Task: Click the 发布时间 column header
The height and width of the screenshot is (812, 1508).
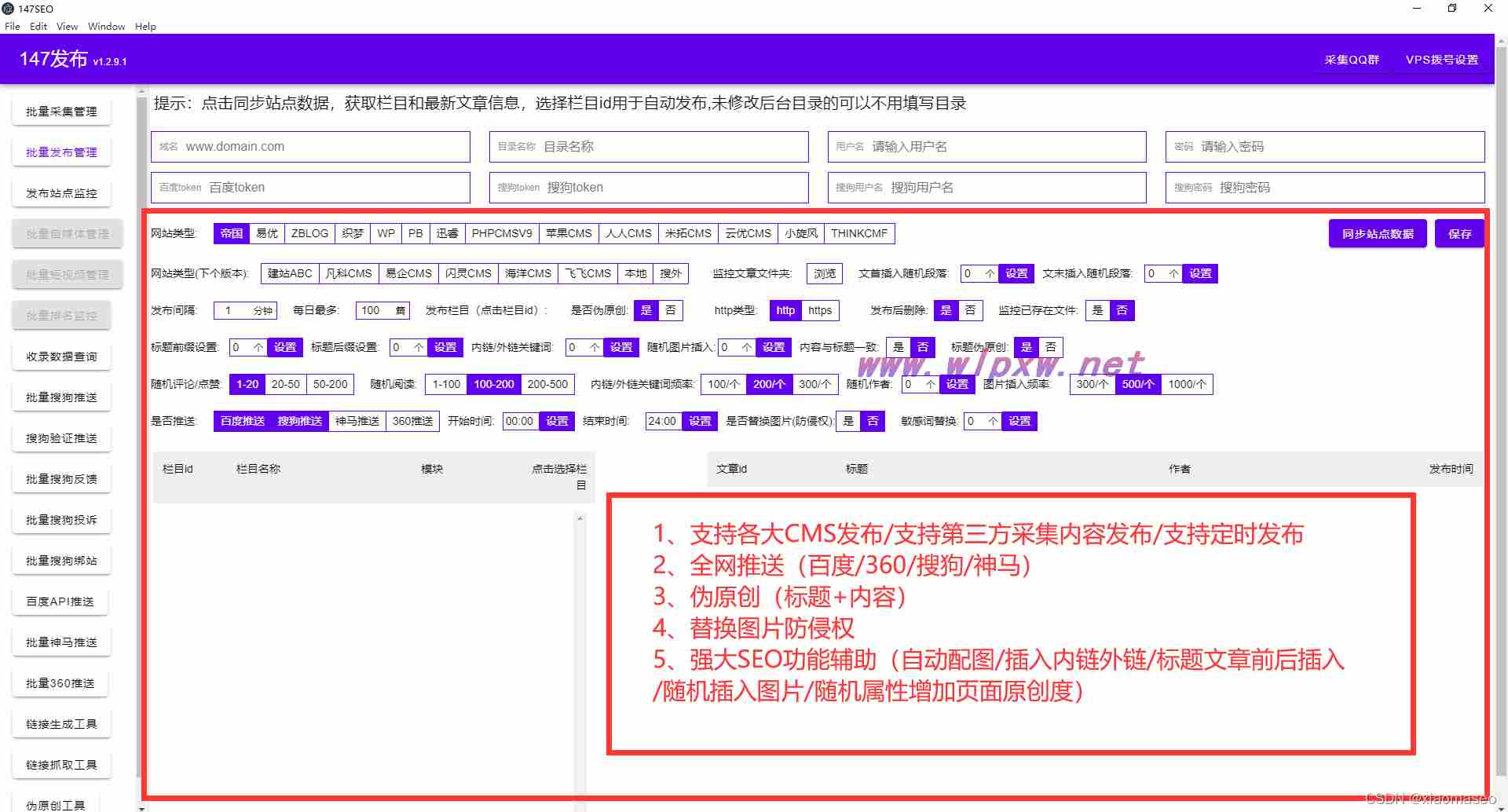Action: (x=1451, y=469)
